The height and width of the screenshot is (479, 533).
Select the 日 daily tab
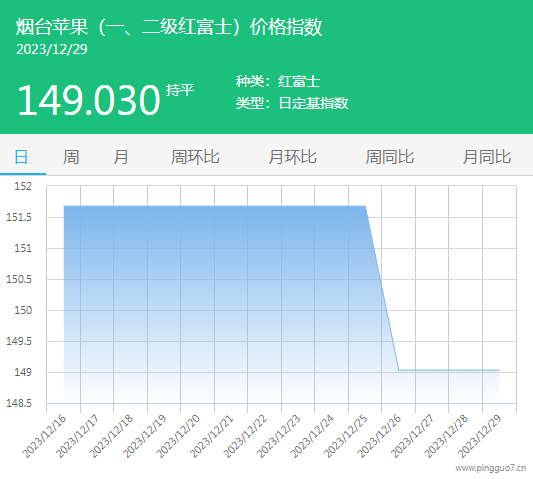[21, 157]
